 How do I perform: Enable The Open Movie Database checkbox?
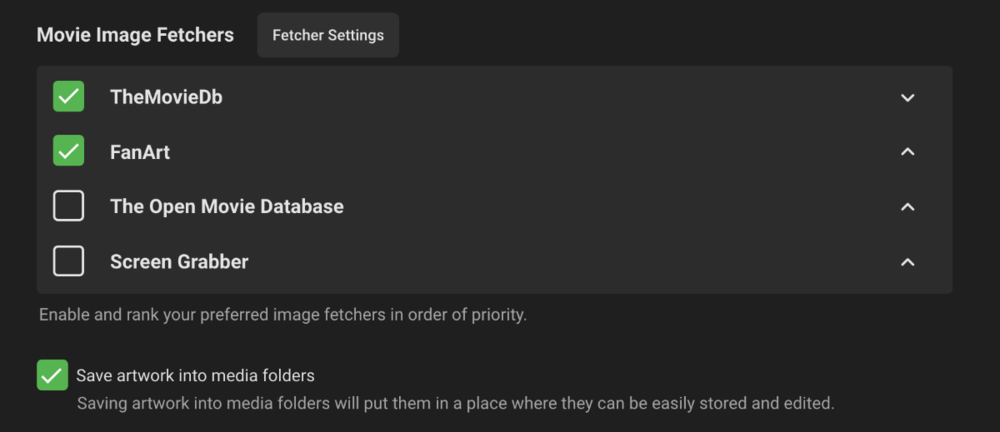click(68, 207)
